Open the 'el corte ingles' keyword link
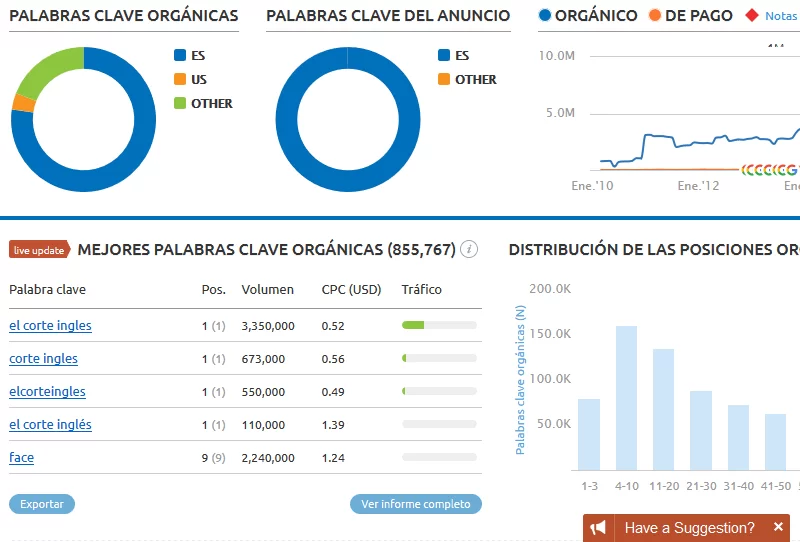 [x=50, y=326]
